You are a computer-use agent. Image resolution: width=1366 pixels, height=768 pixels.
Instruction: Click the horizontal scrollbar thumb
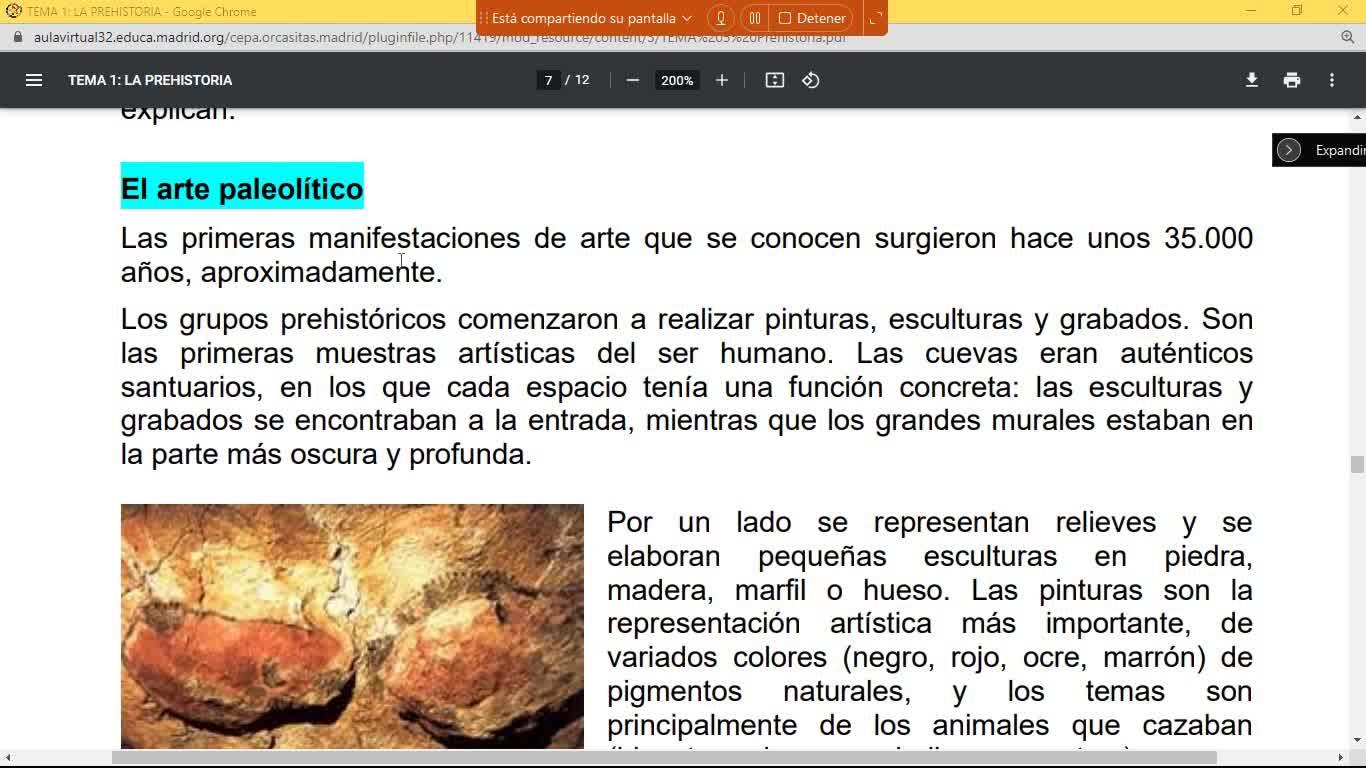664,757
